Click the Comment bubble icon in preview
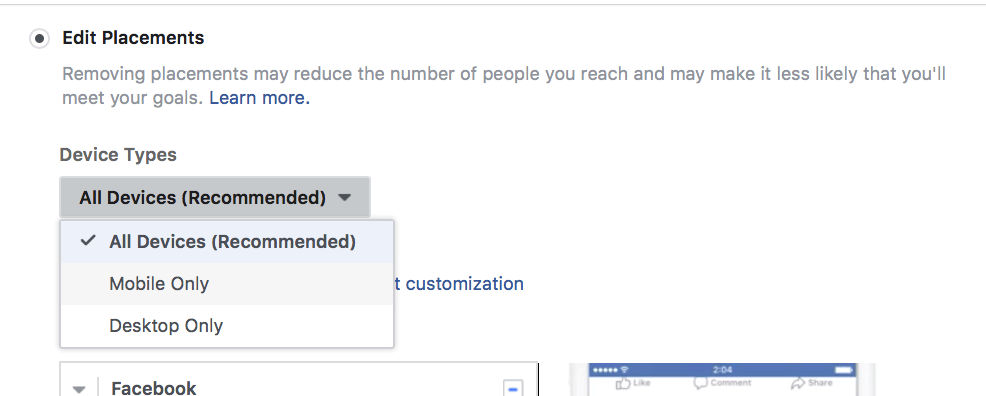The image size is (986, 396). pos(701,383)
